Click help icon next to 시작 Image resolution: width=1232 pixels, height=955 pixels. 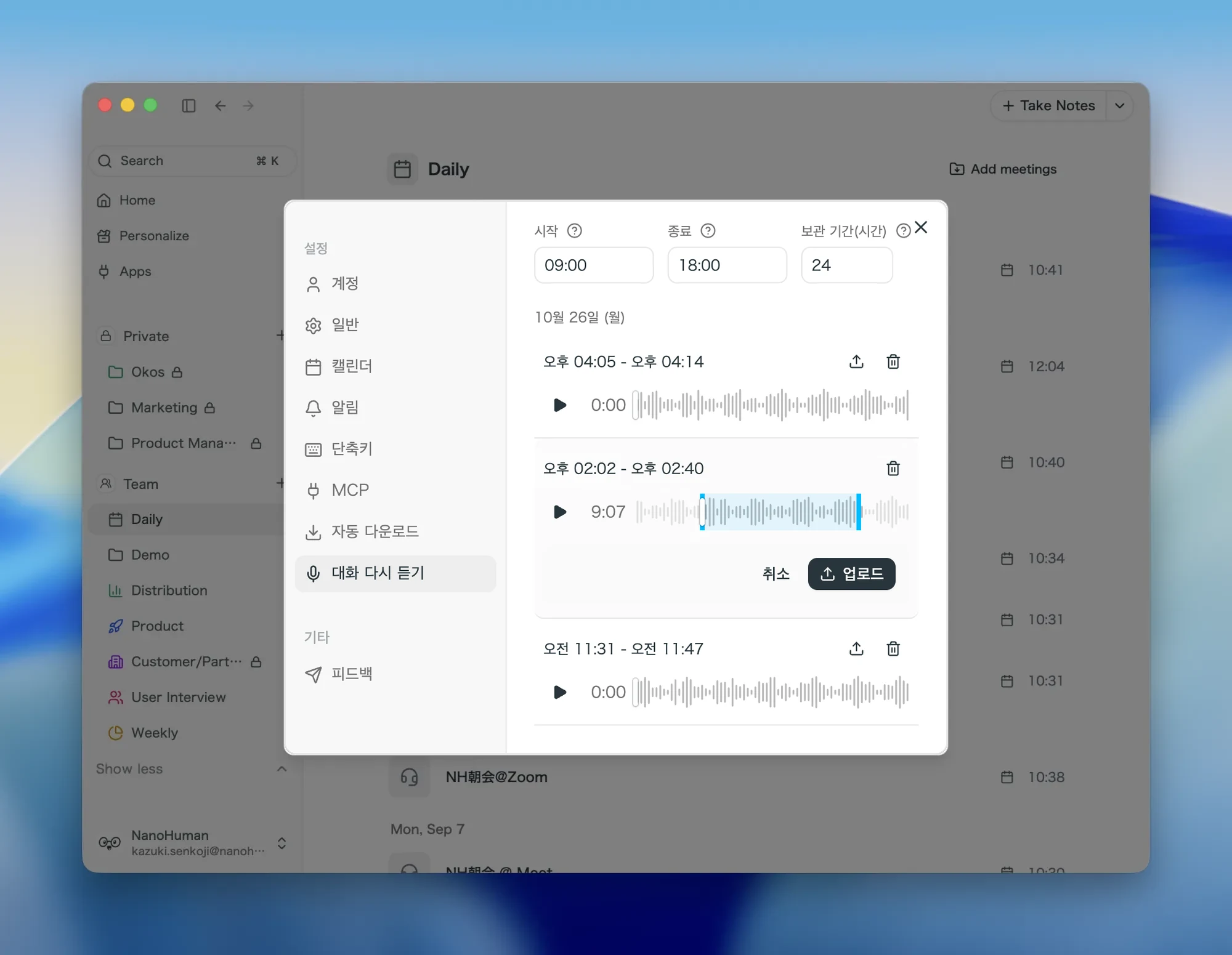(x=574, y=231)
